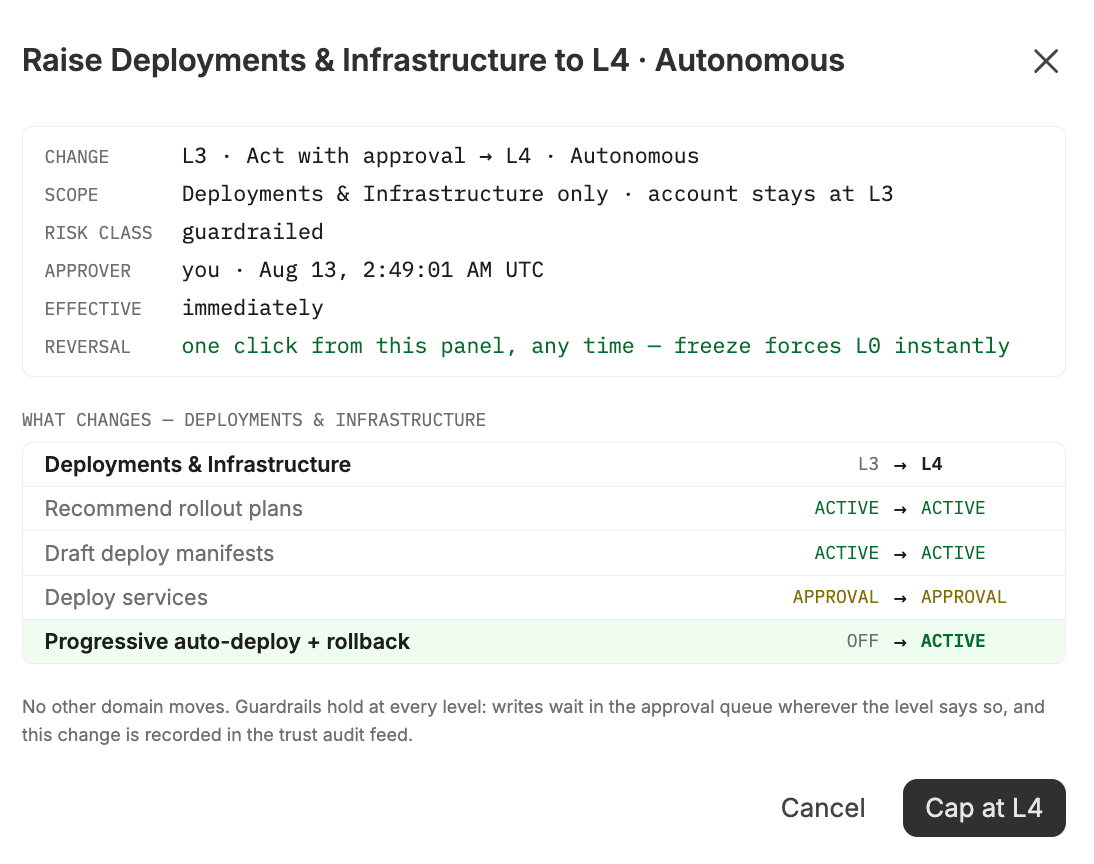Click OFF → ACTIVE status for Progressive auto-deploy
The width and height of the screenshot is (1094, 864).
click(x=915, y=641)
